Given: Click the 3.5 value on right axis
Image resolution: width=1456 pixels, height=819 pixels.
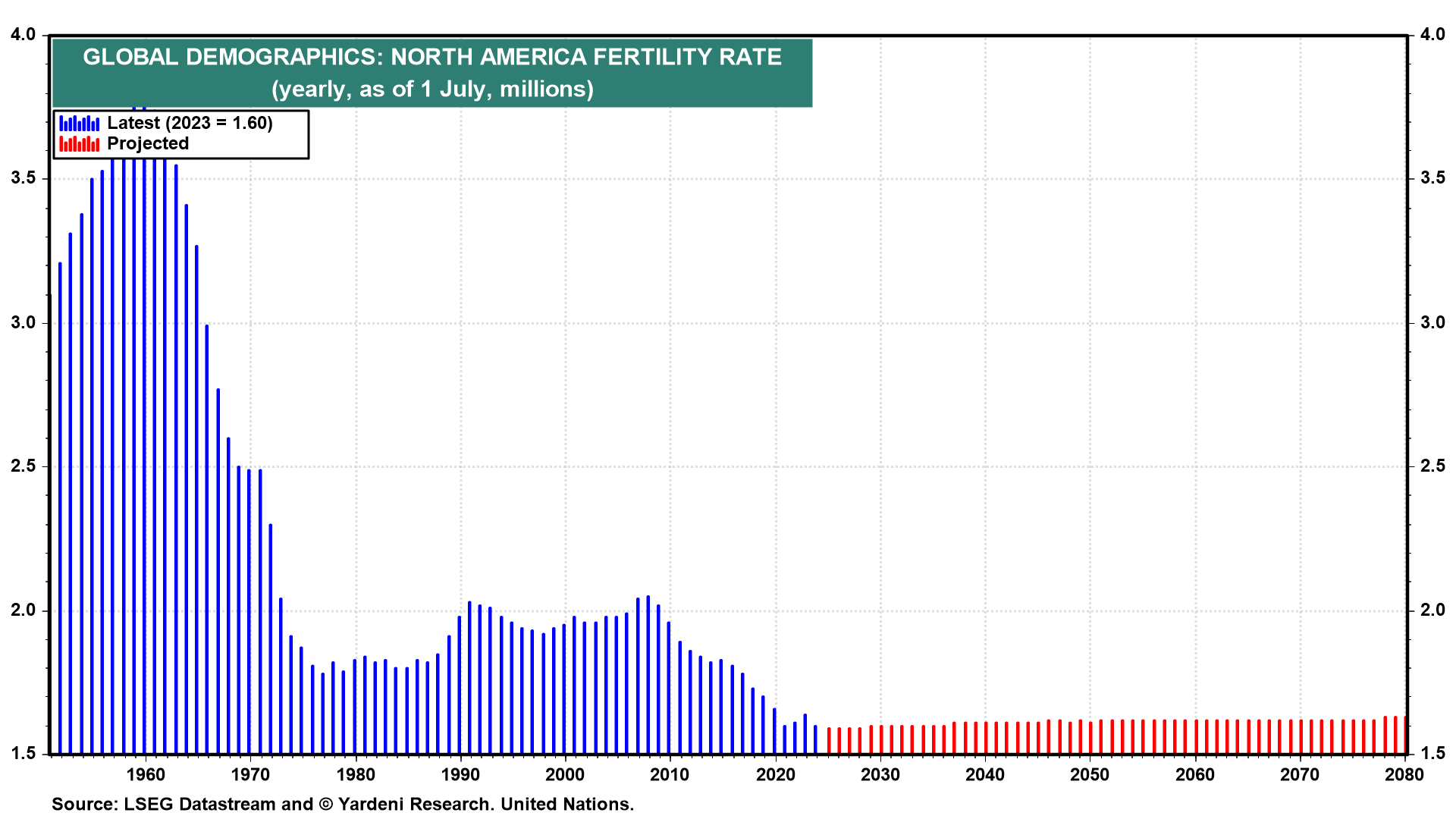Looking at the screenshot, I should pos(1432,178).
